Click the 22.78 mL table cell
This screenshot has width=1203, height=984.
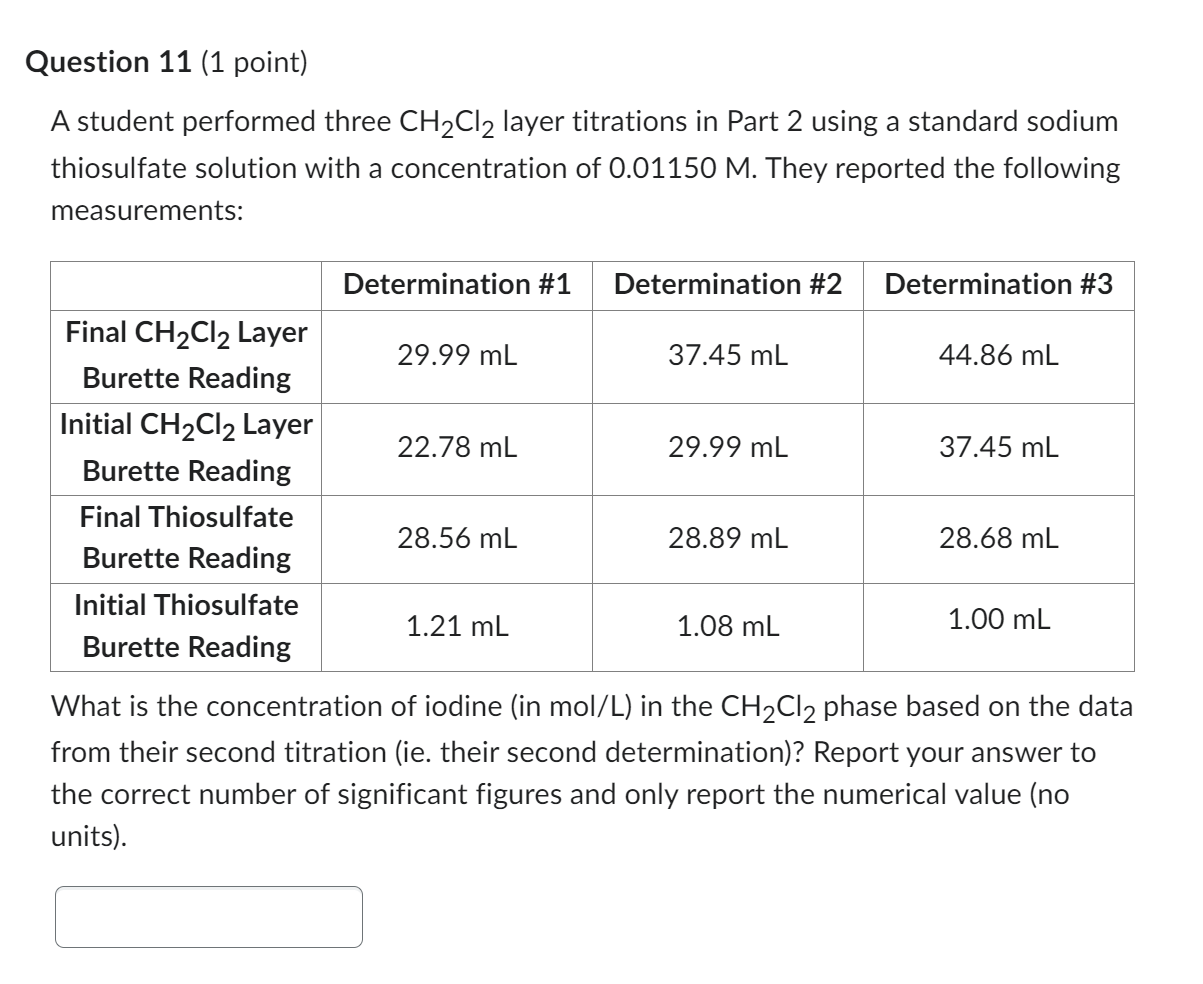(x=457, y=447)
